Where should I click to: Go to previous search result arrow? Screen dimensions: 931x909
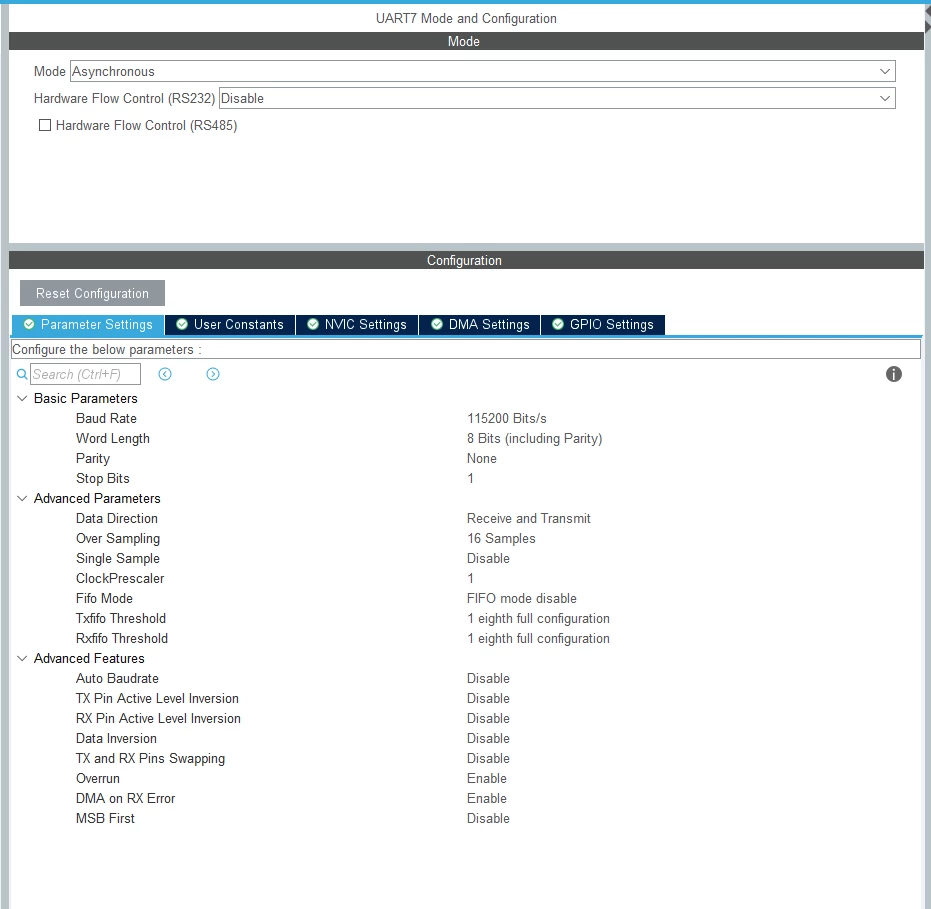click(x=165, y=374)
